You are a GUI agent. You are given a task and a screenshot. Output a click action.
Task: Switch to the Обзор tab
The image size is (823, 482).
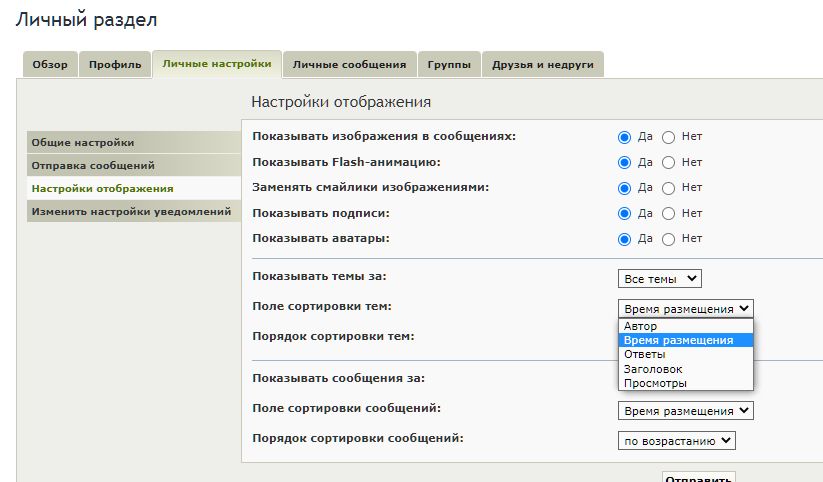(x=49, y=65)
